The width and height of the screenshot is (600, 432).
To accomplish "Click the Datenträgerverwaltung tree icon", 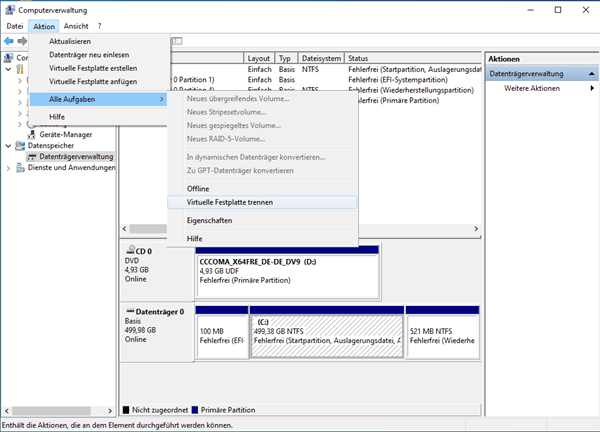I will pyautogui.click(x=31, y=157).
